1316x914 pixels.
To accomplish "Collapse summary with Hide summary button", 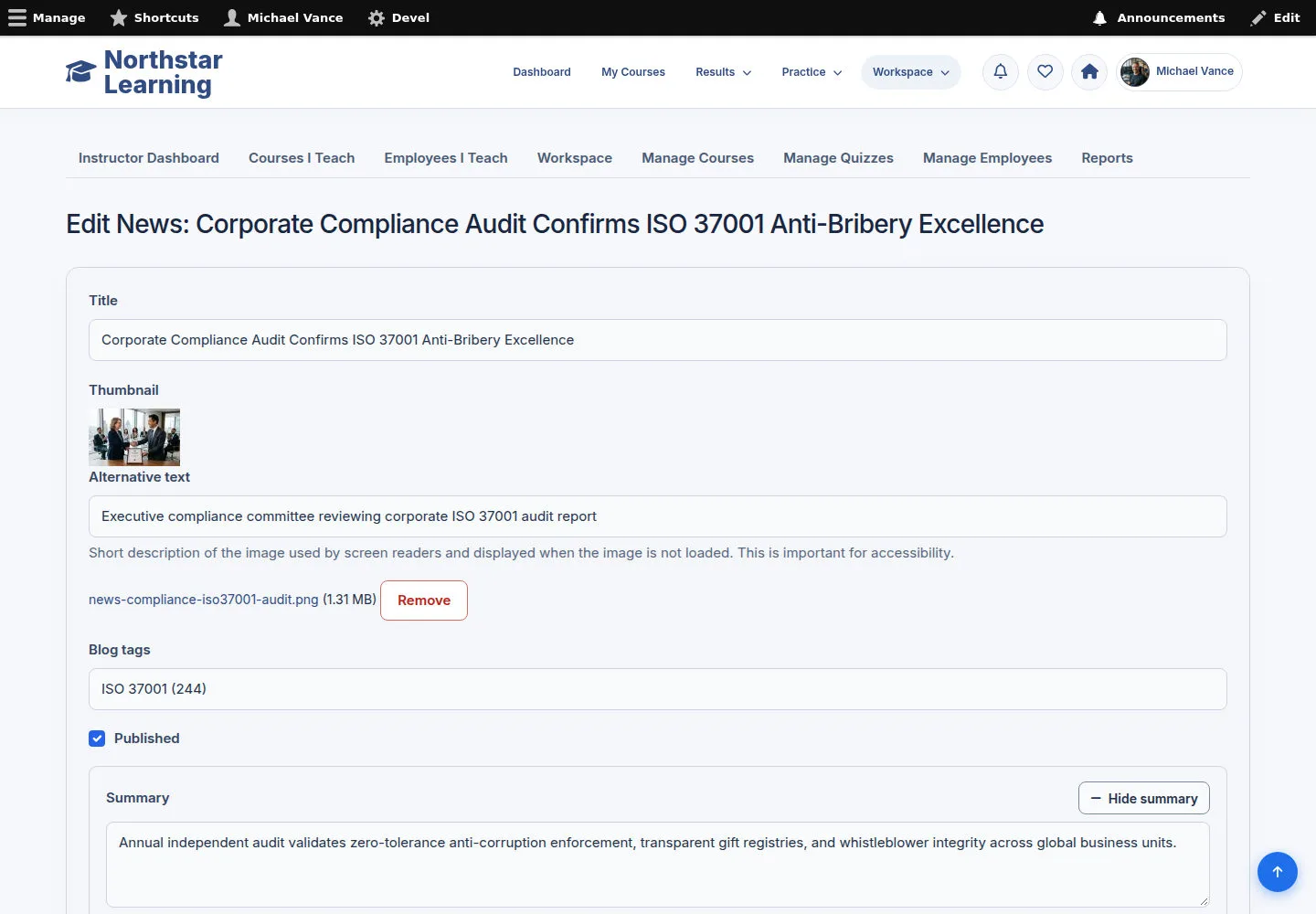I will (x=1144, y=798).
